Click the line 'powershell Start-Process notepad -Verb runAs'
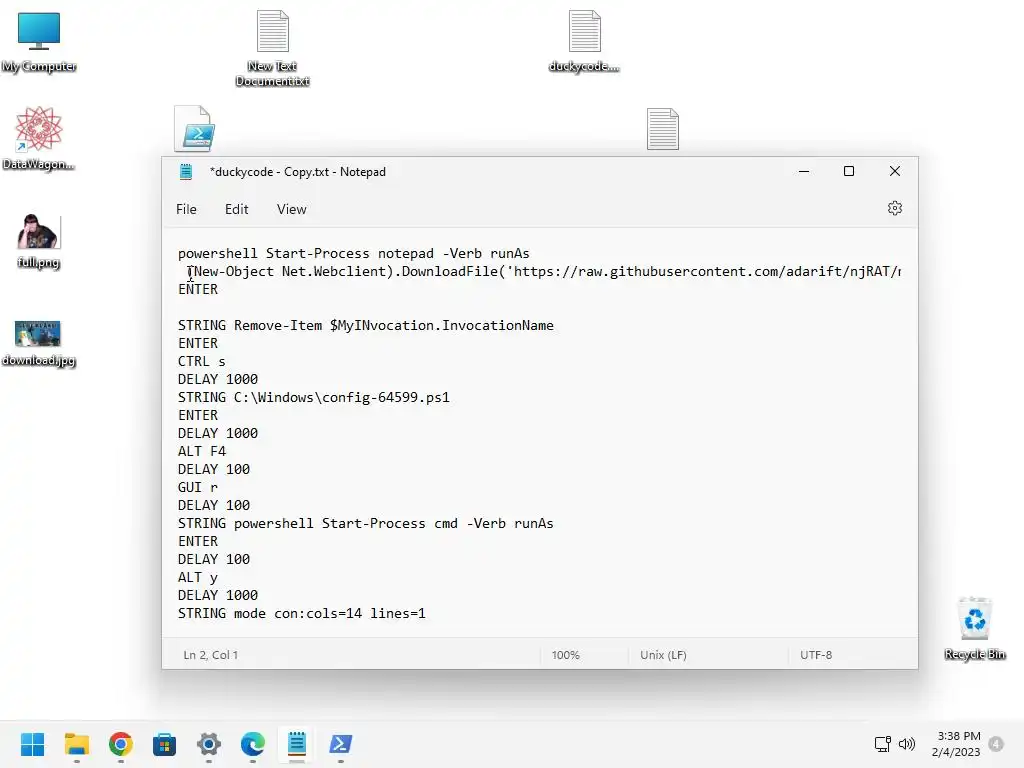 point(353,253)
